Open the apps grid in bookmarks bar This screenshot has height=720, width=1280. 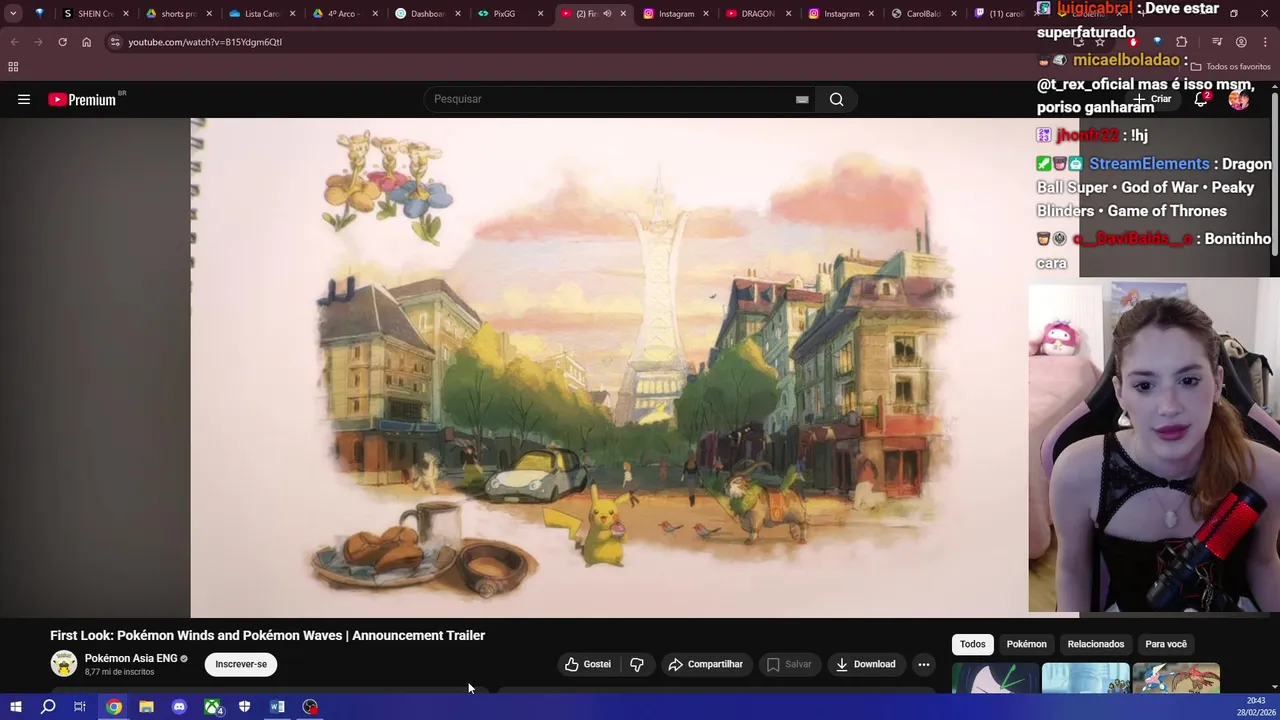(x=13, y=67)
